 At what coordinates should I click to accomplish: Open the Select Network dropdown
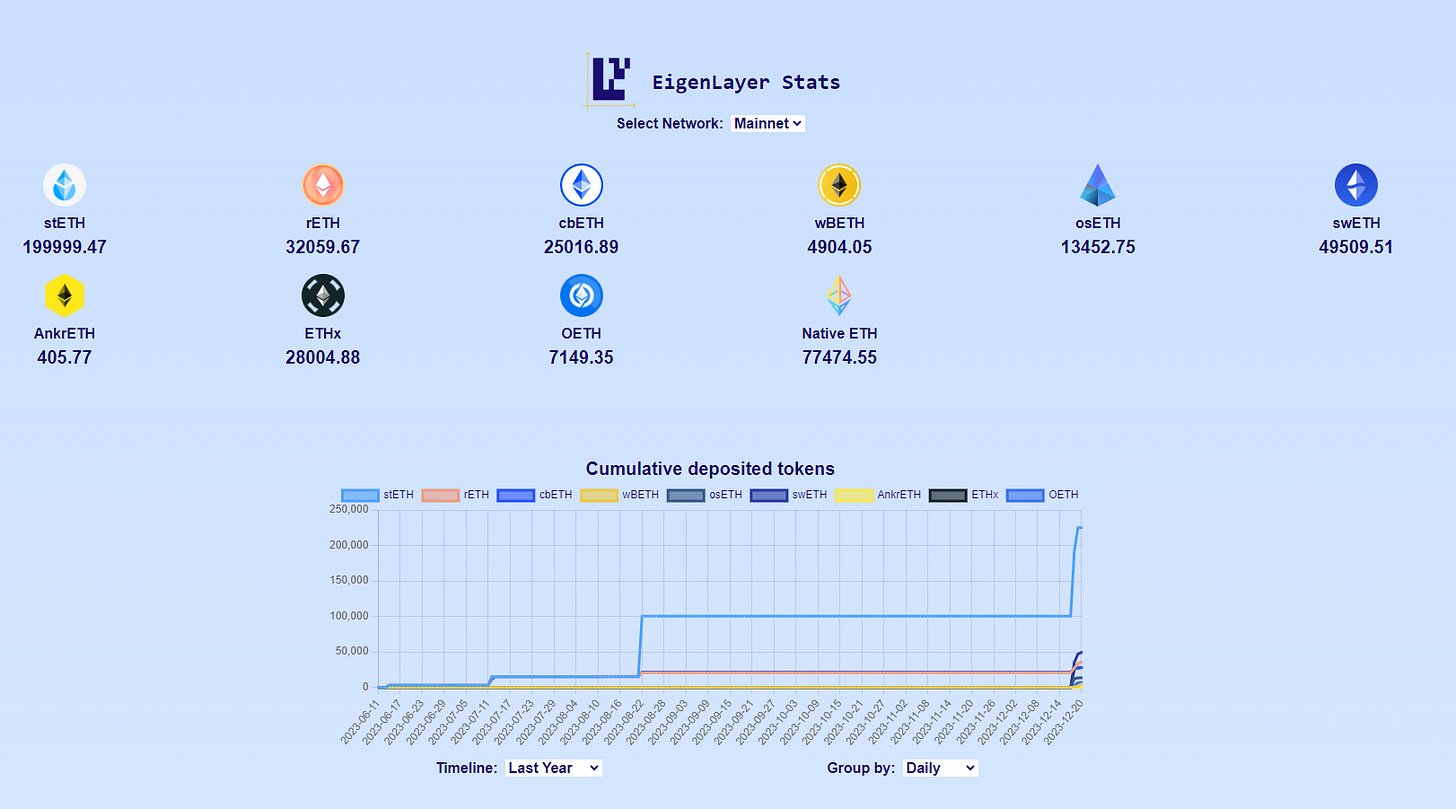tap(768, 123)
